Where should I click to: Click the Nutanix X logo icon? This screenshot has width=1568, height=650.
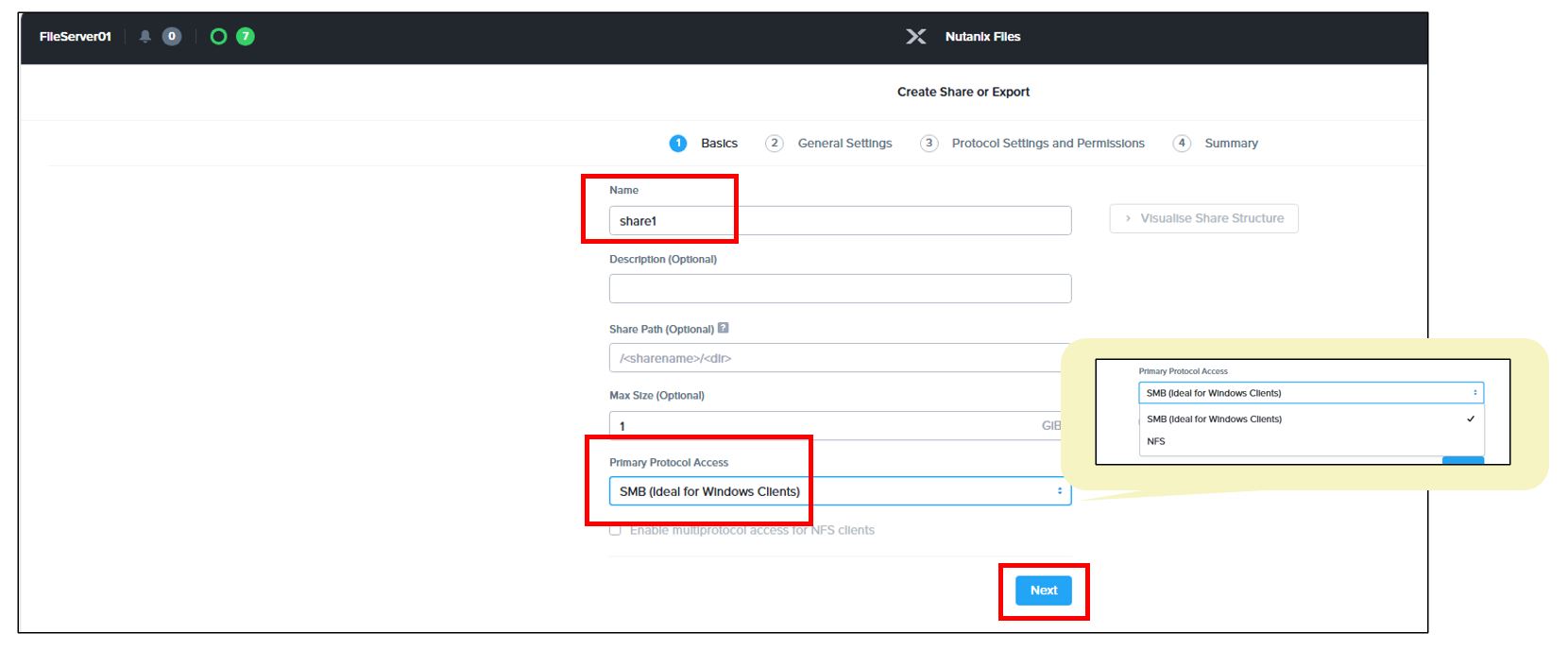point(915,37)
